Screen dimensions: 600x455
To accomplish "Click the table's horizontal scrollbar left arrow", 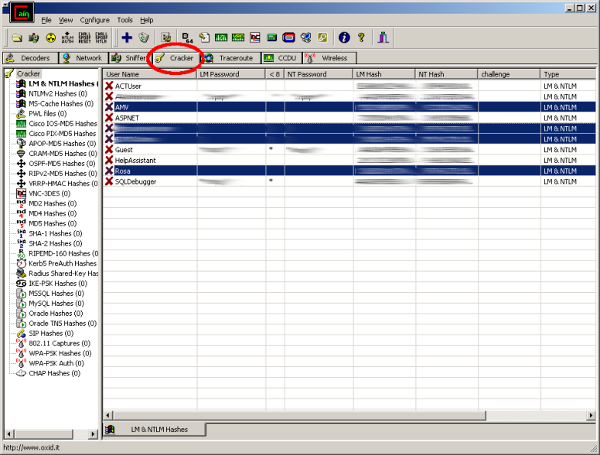I will tap(108, 415).
